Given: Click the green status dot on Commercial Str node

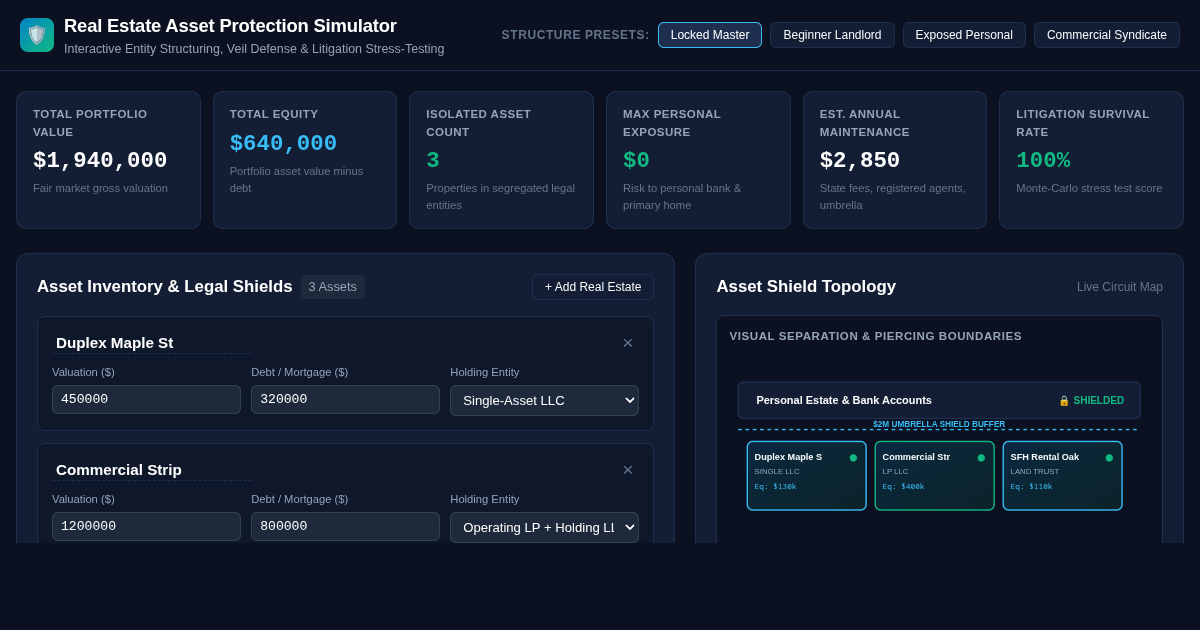Looking at the screenshot, I should point(981,458).
